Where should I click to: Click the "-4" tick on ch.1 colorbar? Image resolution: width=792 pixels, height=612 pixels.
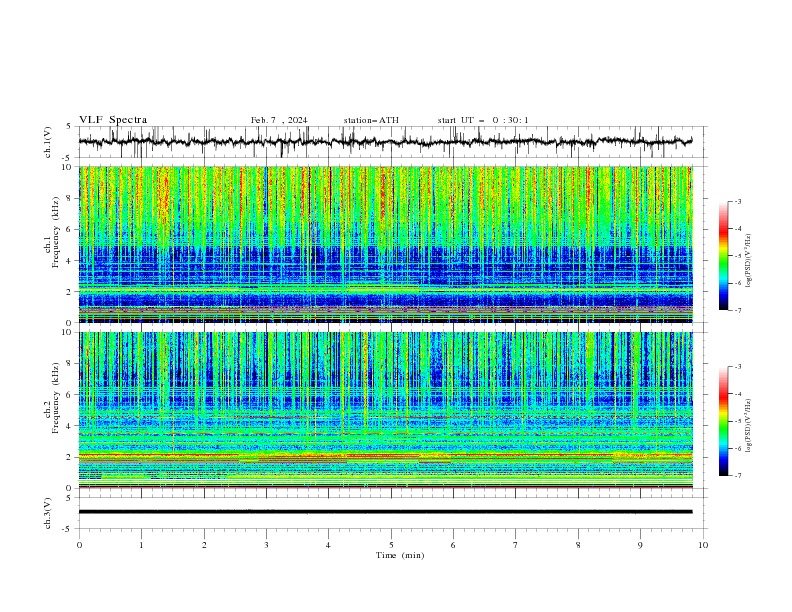(738, 229)
